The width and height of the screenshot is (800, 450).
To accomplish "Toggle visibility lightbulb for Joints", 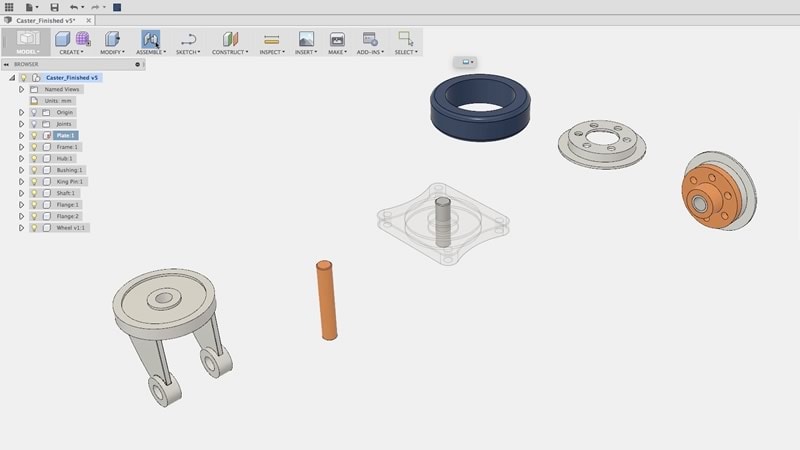I will pos(34,124).
